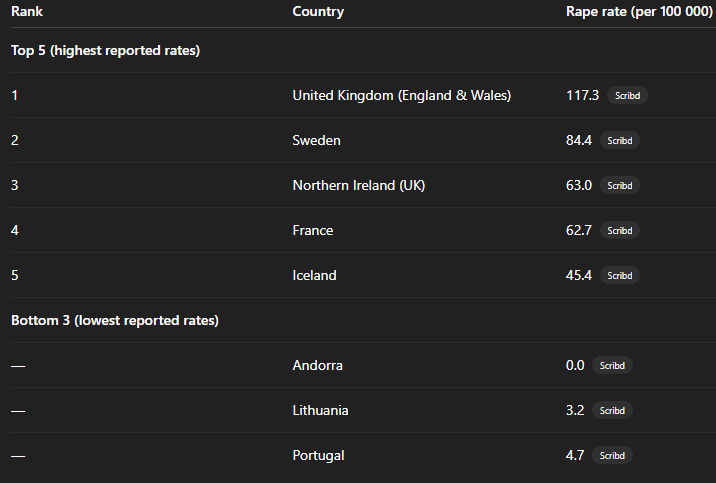Click 'United Kingdom (England & Wales)' cell

click(x=402, y=95)
